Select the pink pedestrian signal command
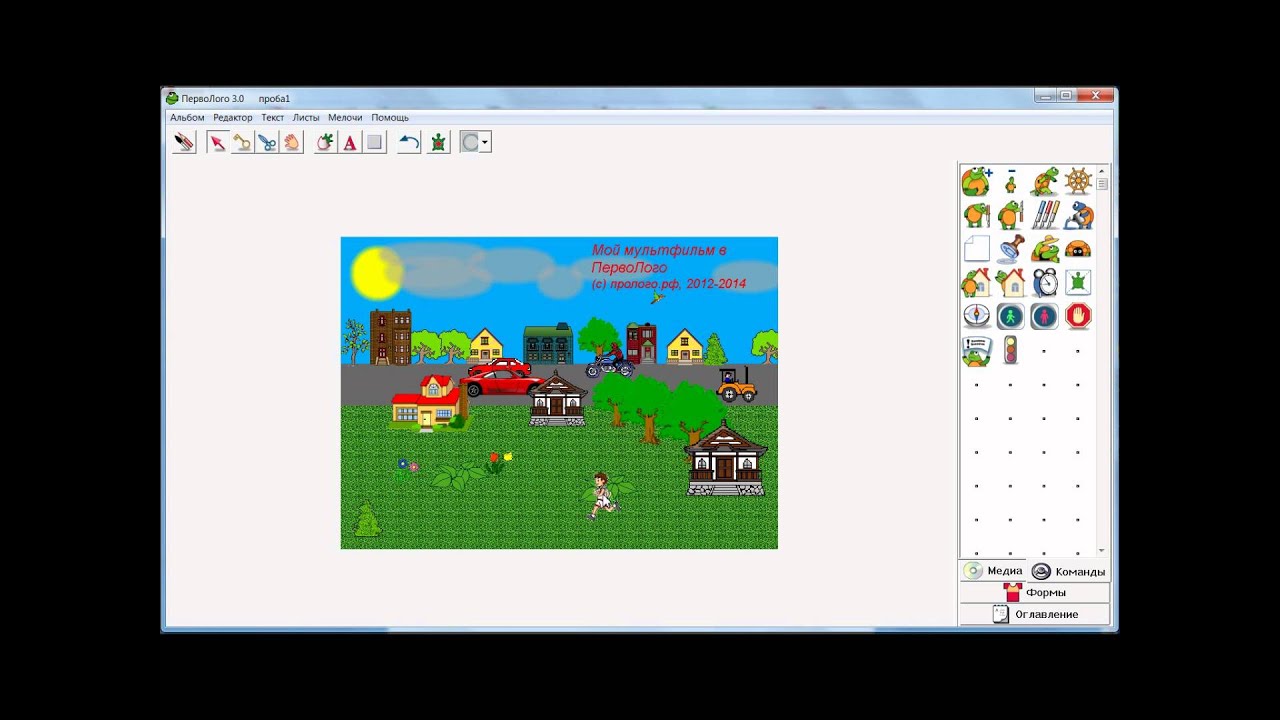 [x=1045, y=316]
